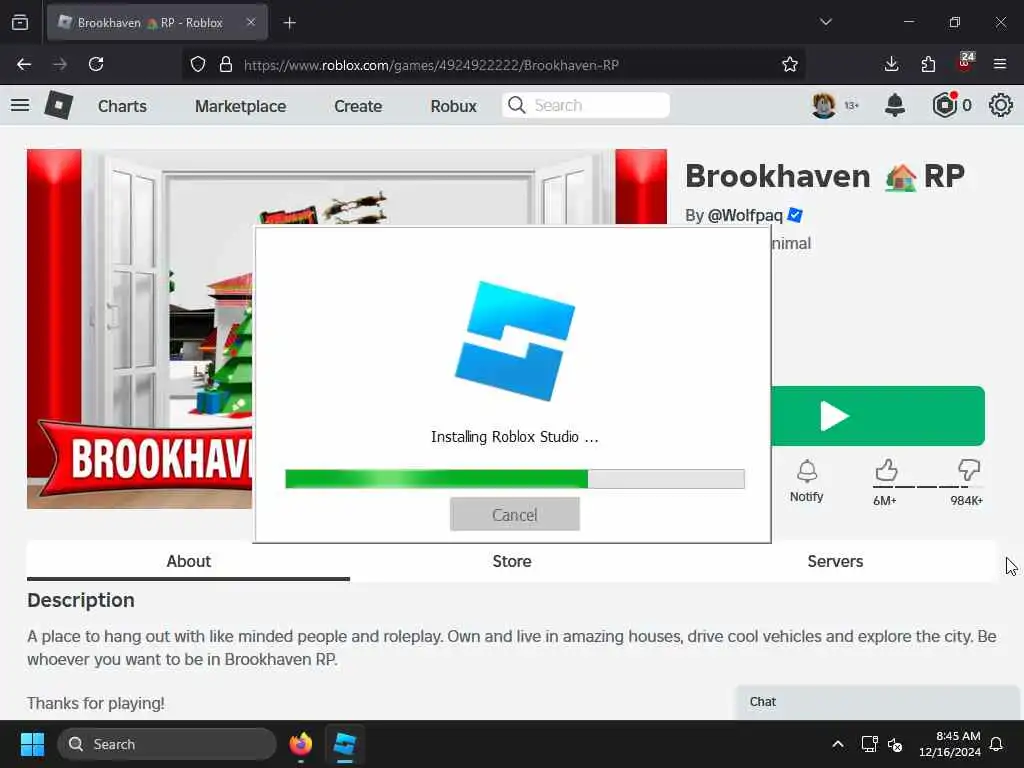The width and height of the screenshot is (1024, 768).
Task: Open the Robux page
Action: (x=453, y=106)
